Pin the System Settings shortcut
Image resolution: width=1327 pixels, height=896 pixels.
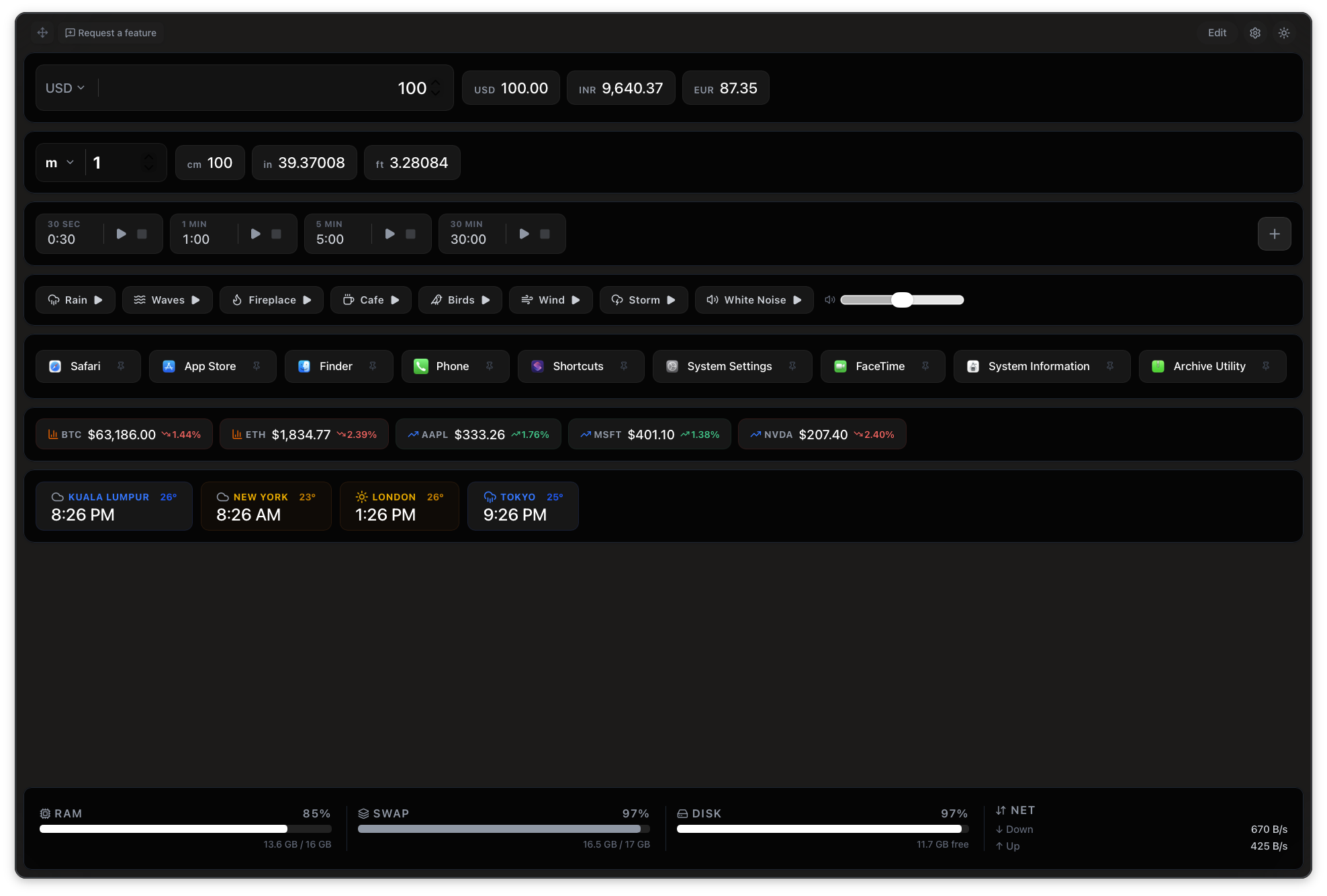pyautogui.click(x=792, y=366)
